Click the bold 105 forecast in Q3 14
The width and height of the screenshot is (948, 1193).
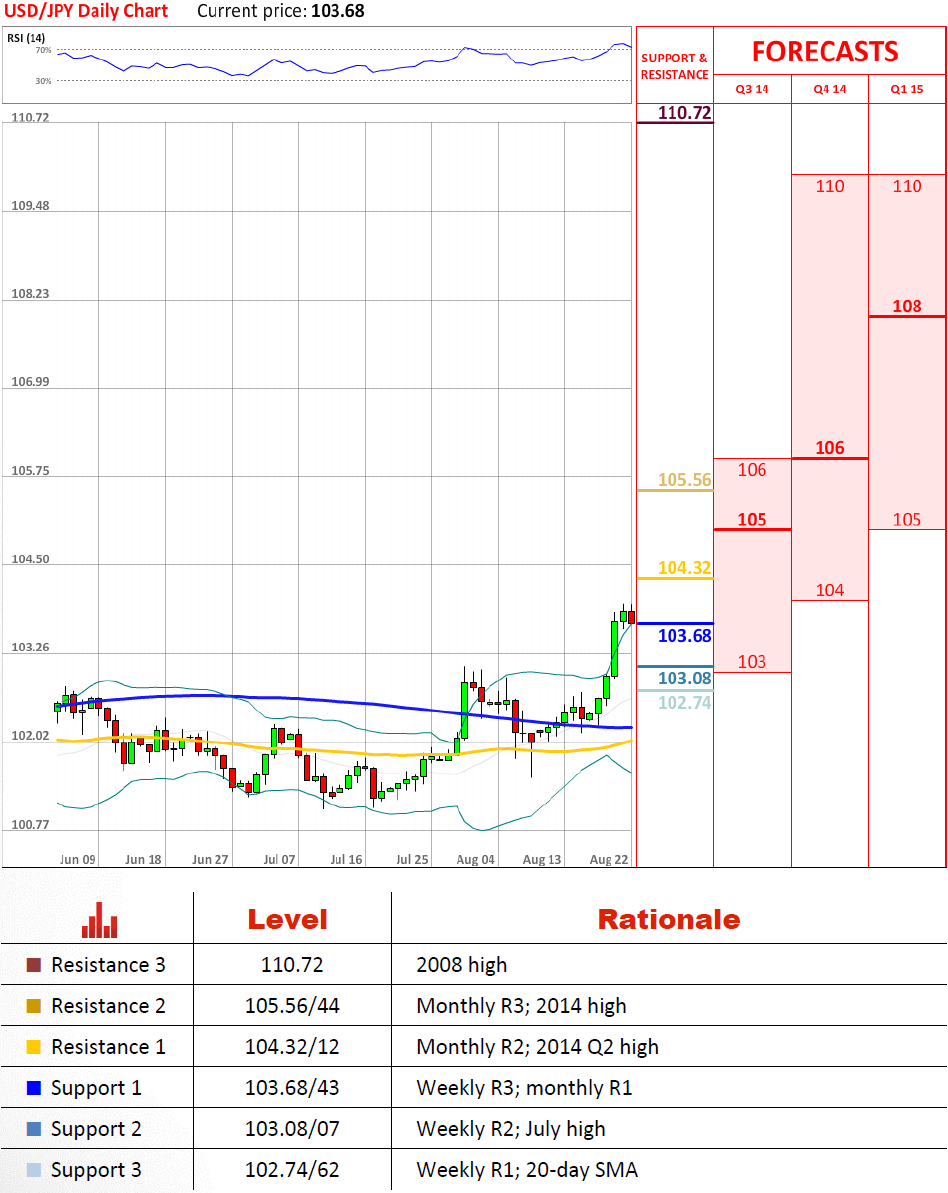click(x=752, y=520)
